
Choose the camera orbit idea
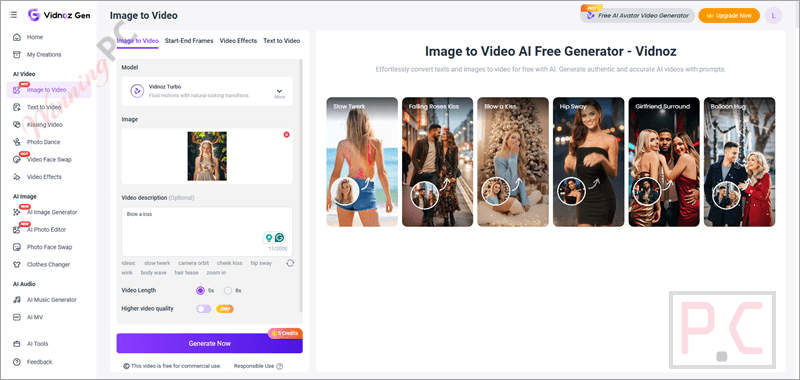click(193, 263)
